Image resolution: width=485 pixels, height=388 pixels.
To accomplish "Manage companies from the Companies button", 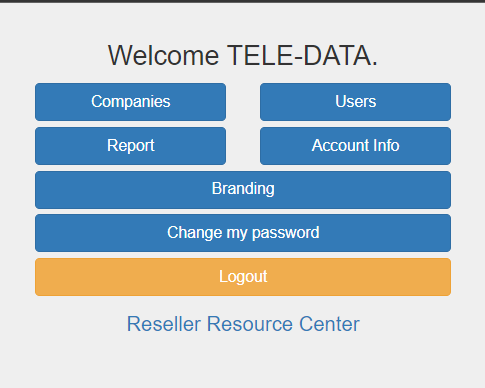I will [130, 102].
